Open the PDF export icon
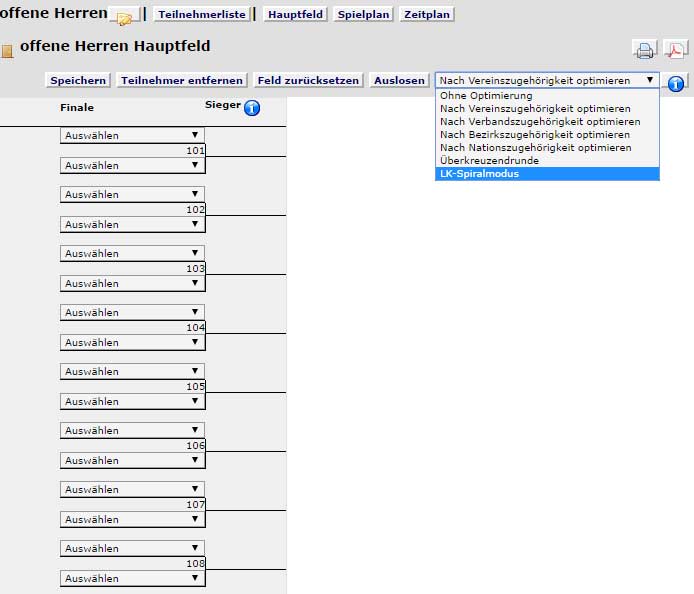The height and width of the screenshot is (594, 694). coord(675,50)
